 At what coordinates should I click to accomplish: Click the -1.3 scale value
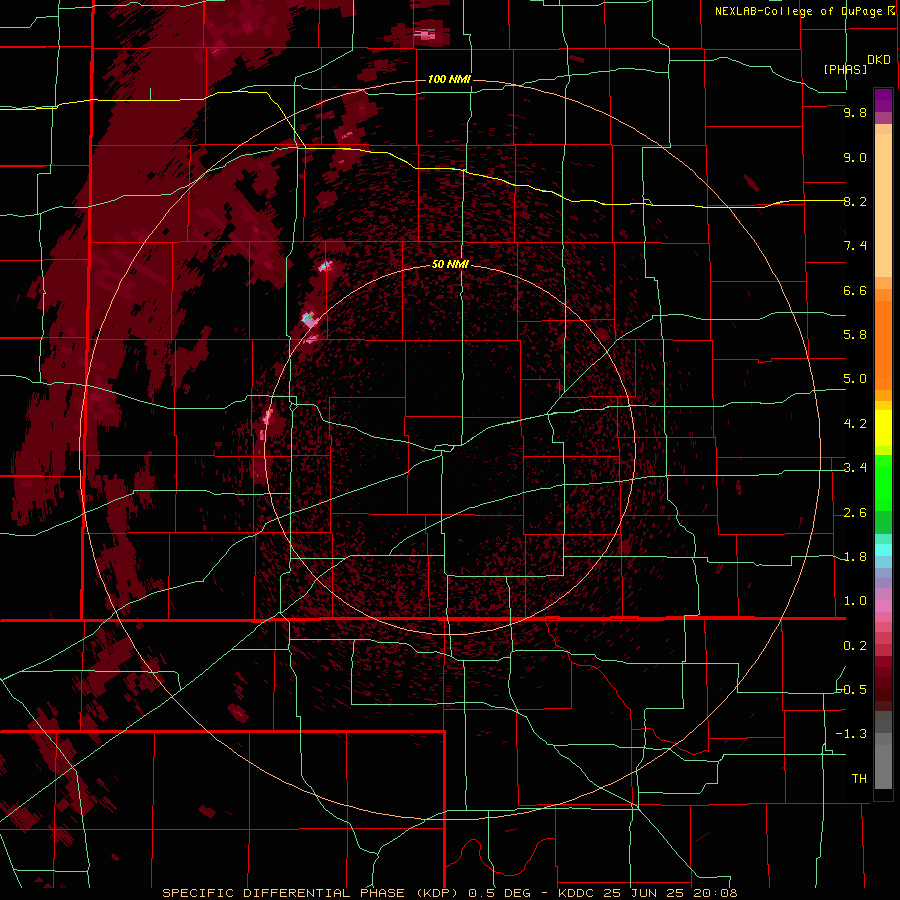tap(851, 734)
